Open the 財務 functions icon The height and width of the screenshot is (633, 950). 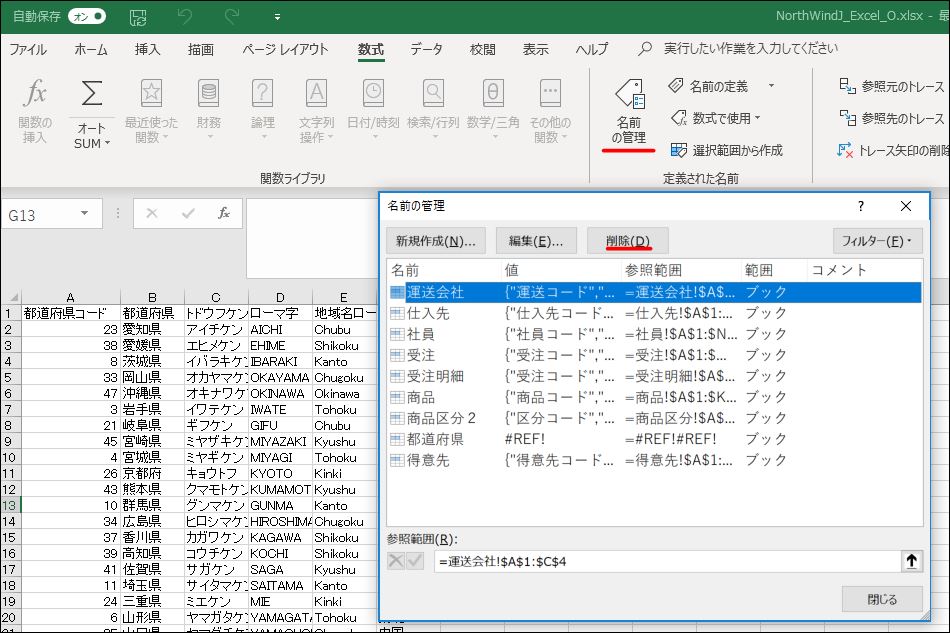pyautogui.click(x=208, y=93)
